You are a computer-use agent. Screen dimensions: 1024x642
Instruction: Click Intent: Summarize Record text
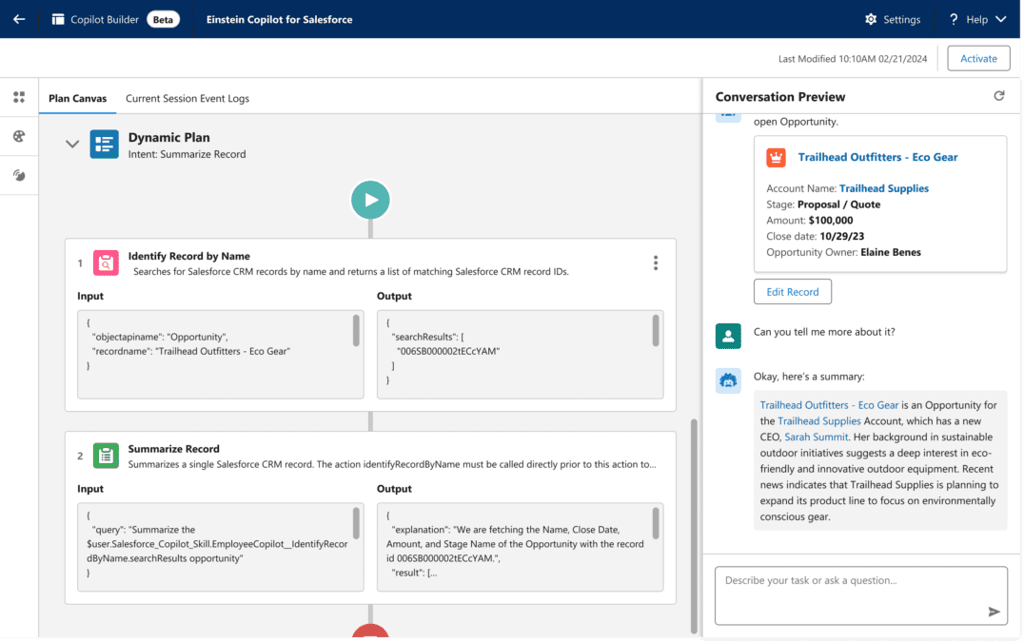tap(187, 154)
